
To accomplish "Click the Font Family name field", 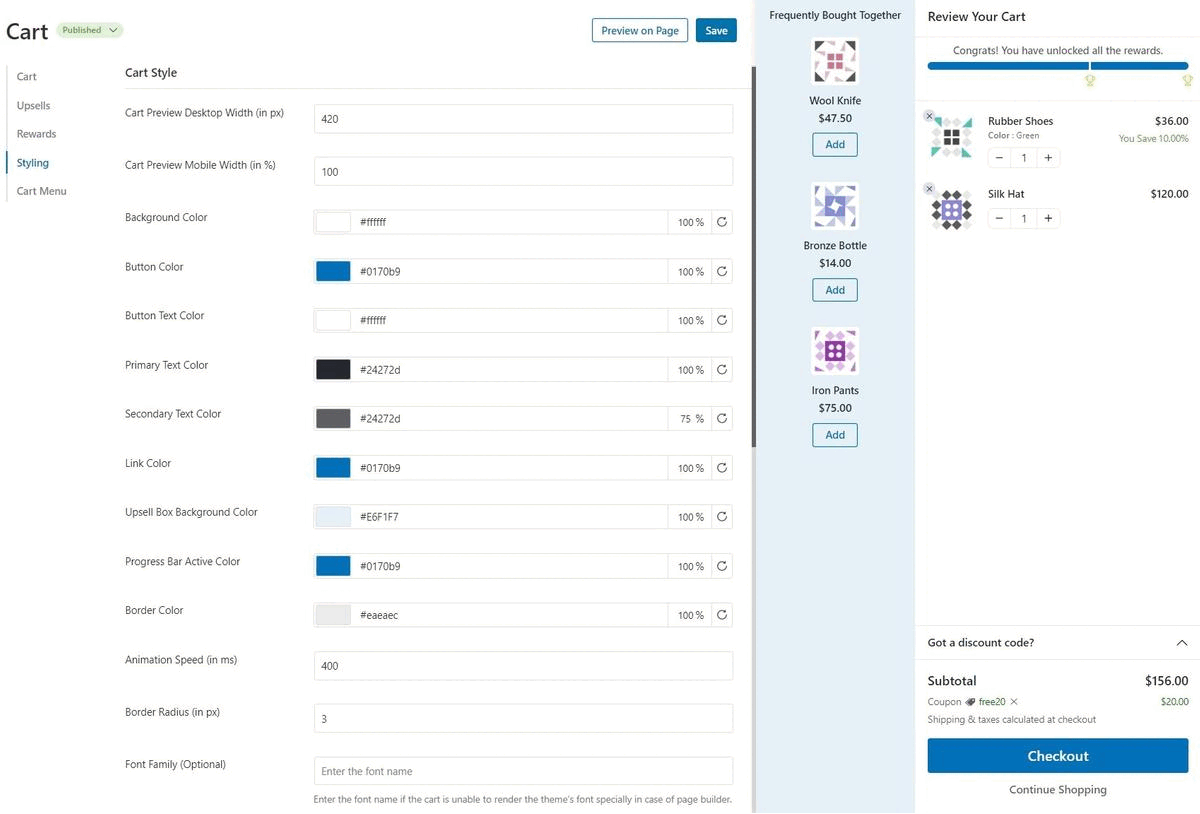I will click(x=523, y=771).
